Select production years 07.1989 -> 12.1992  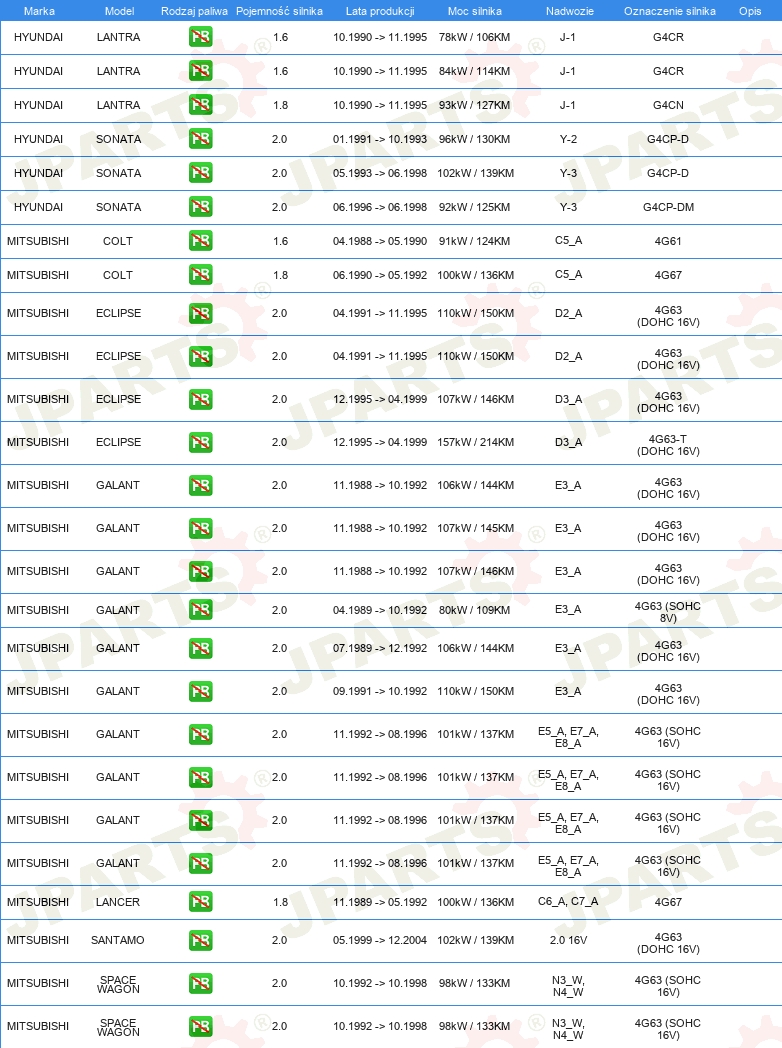(380, 648)
